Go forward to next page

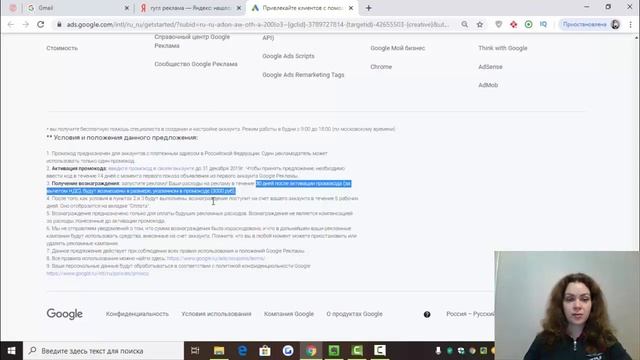point(25,24)
